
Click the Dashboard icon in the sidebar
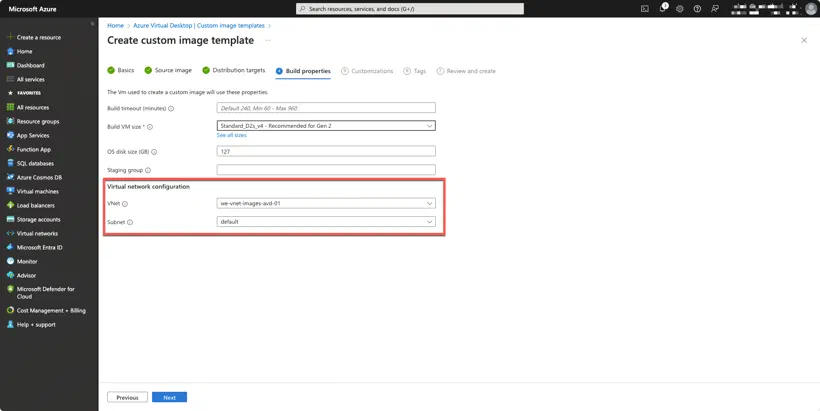[x=10, y=65]
